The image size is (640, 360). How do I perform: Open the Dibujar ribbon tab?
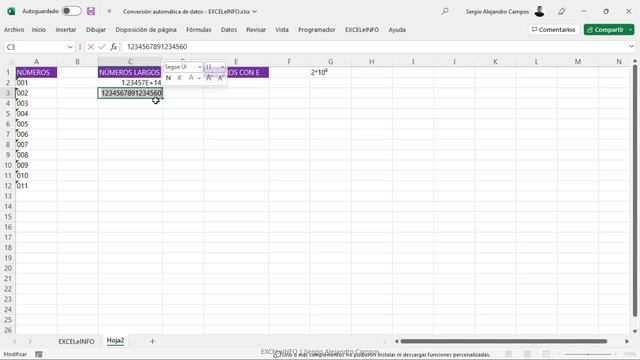[x=96, y=30]
